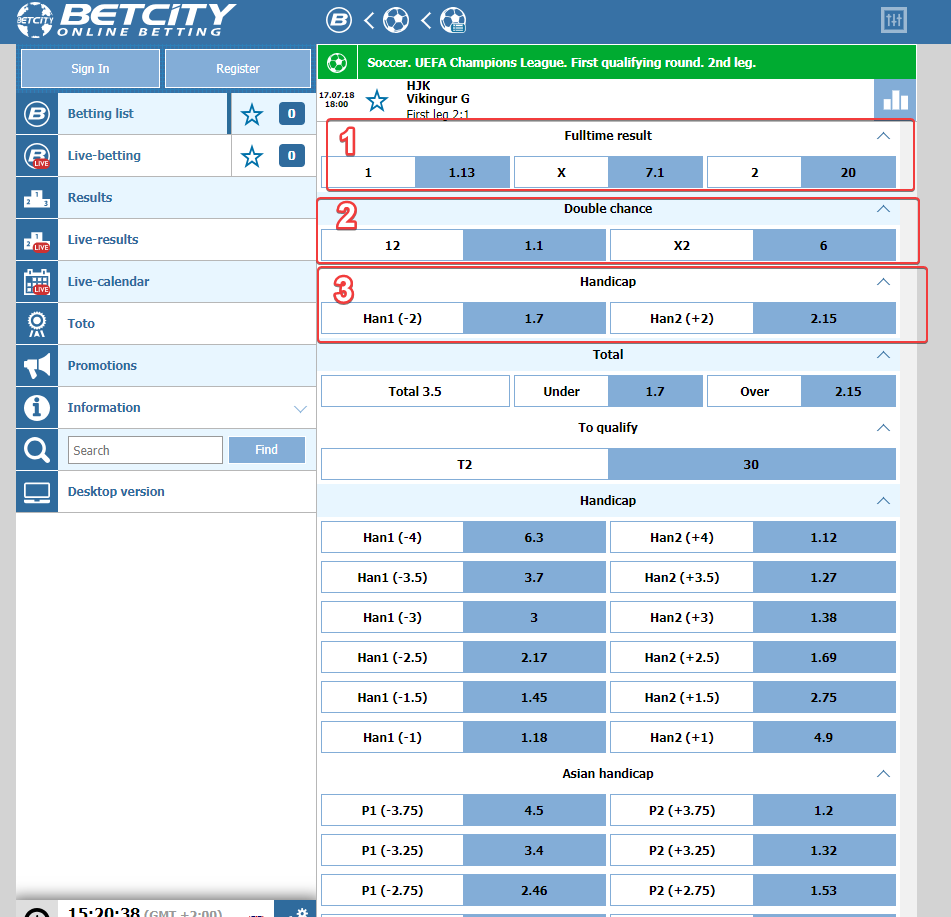The width and height of the screenshot is (951, 917).
Task: Open the soccer league list breadcrumb icon
Action: point(453,21)
